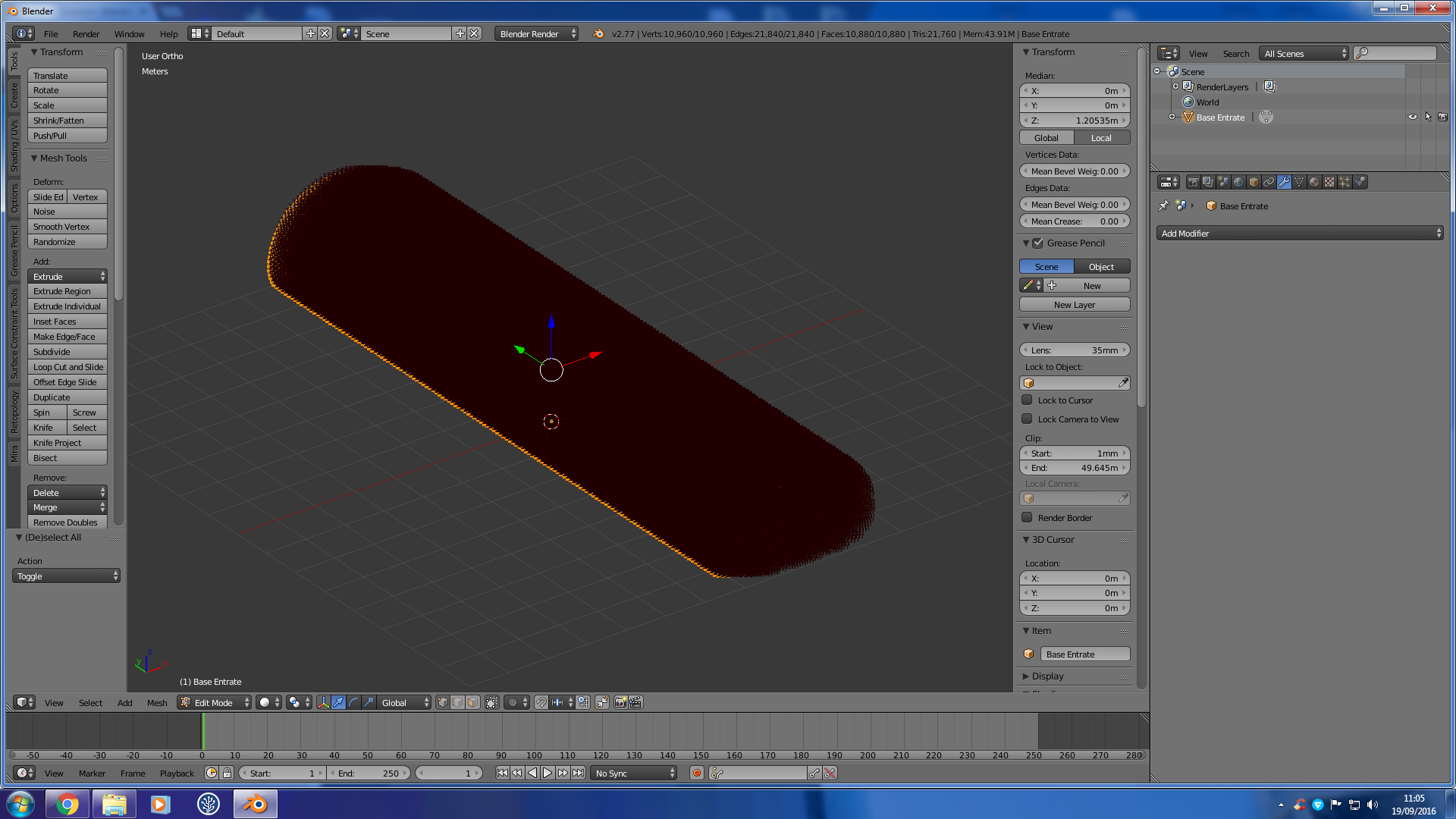1456x819 pixels.
Task: Open the Blender Render engine dropdown
Action: coord(537,33)
